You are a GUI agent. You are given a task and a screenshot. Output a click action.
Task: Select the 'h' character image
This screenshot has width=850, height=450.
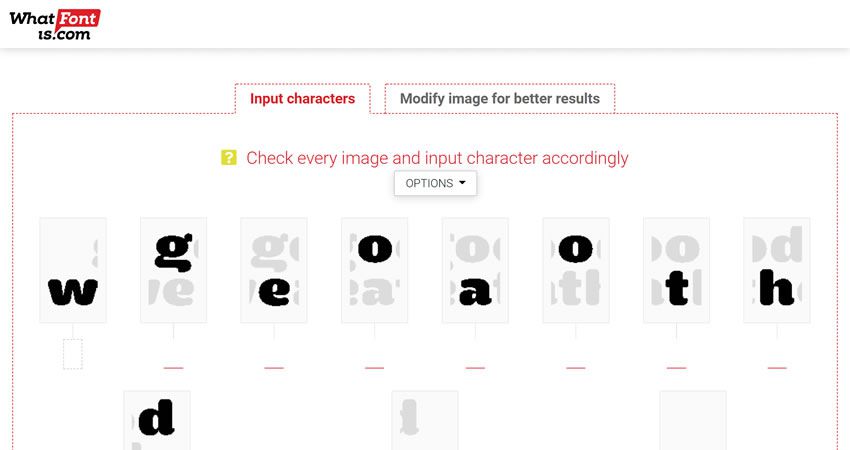point(777,270)
